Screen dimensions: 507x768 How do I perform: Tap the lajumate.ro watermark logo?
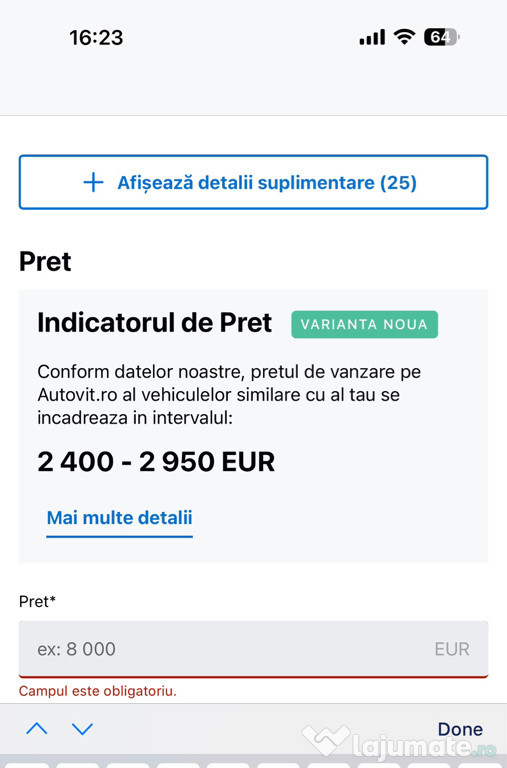click(x=399, y=744)
